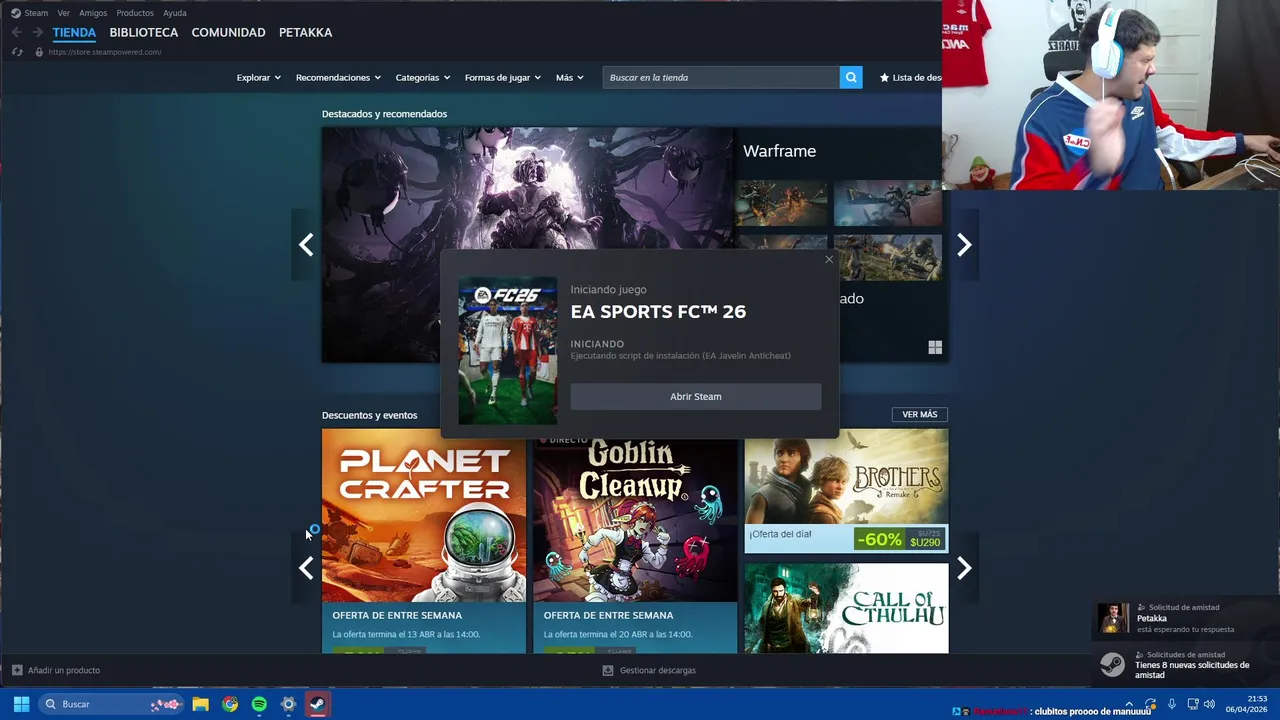Close the 'Iniciando juego' dialog

pos(828,260)
